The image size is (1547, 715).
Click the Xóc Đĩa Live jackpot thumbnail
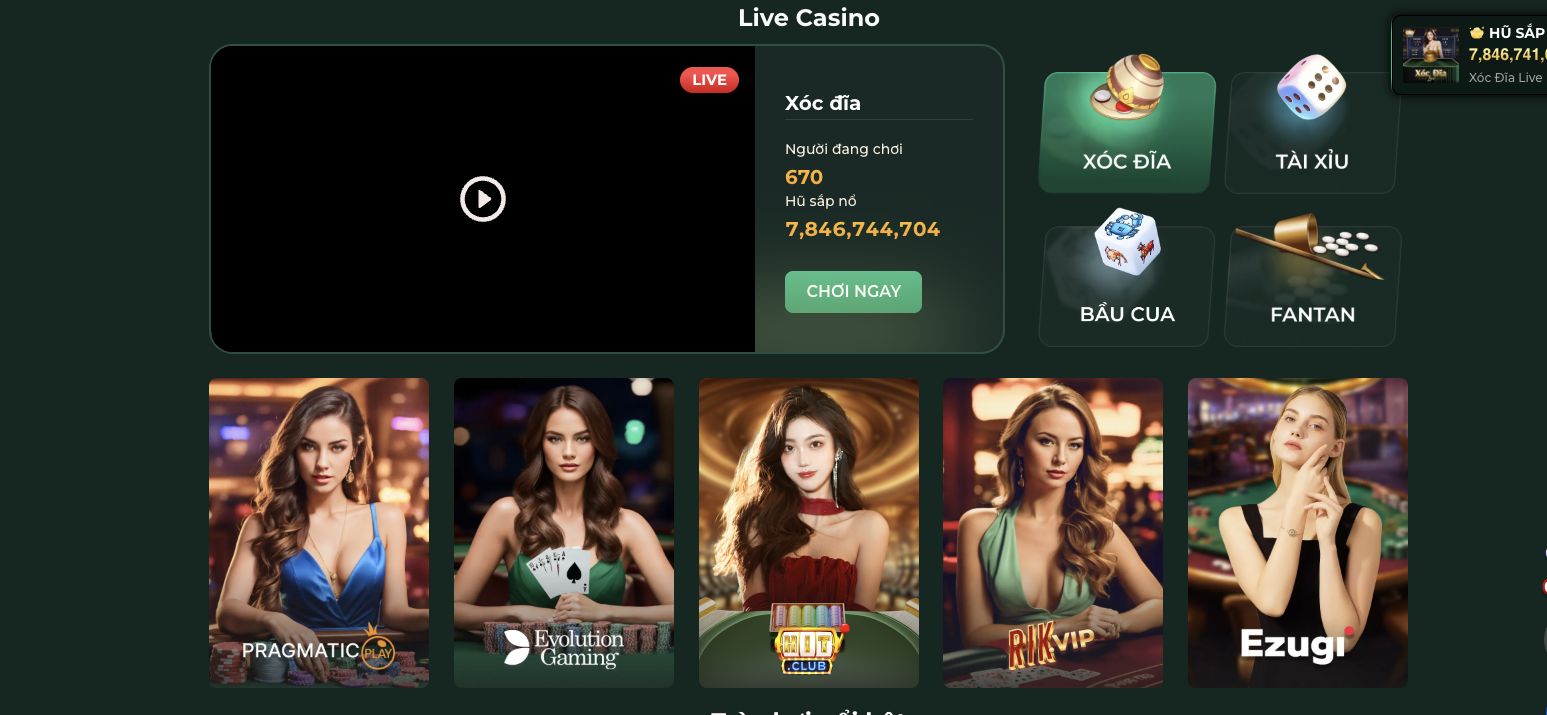point(1431,55)
